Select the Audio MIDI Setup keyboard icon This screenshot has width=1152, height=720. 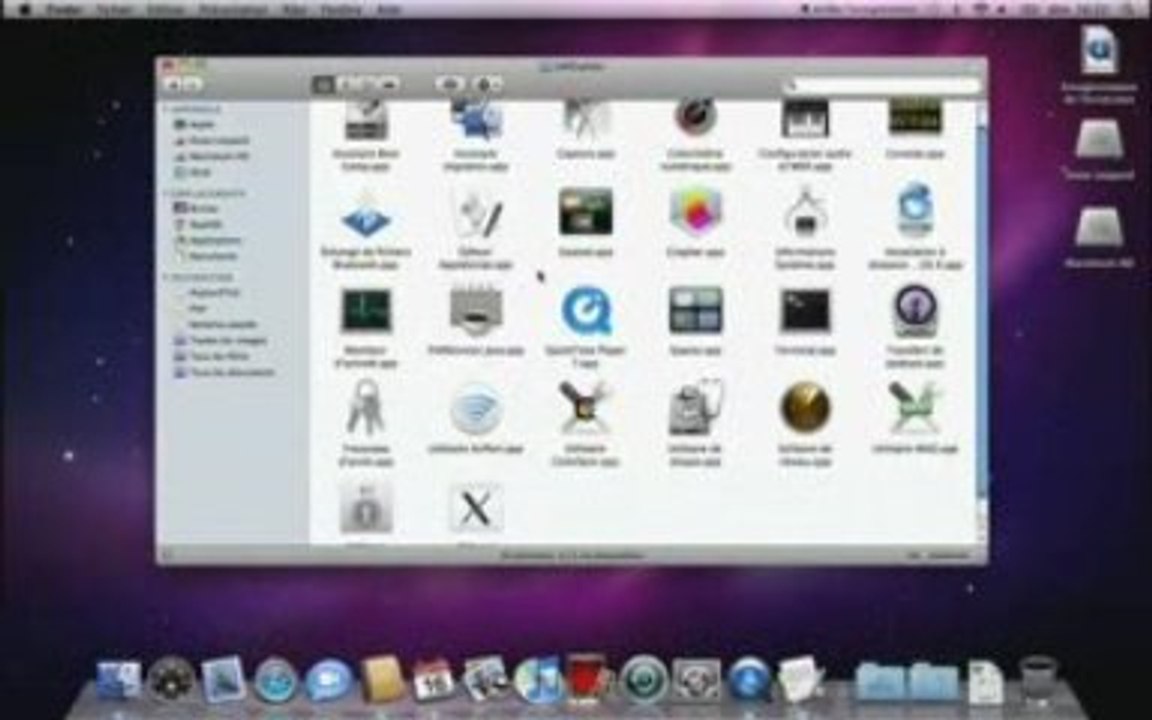pos(805,120)
